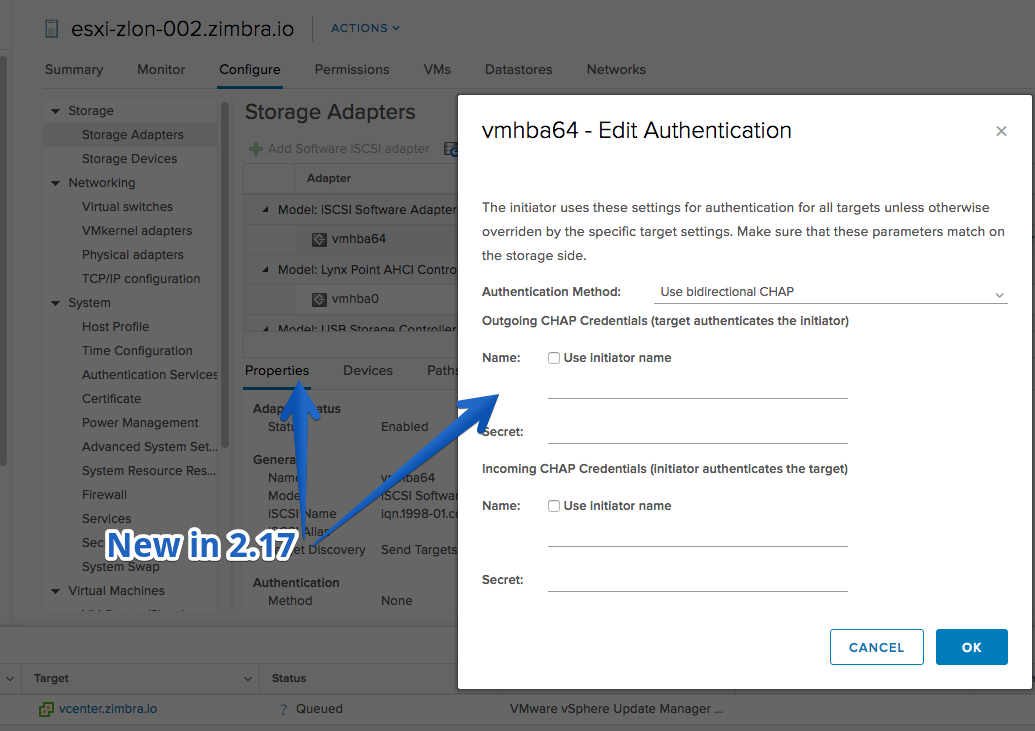
Task: Click the Status column header in tasks
Action: 289,678
